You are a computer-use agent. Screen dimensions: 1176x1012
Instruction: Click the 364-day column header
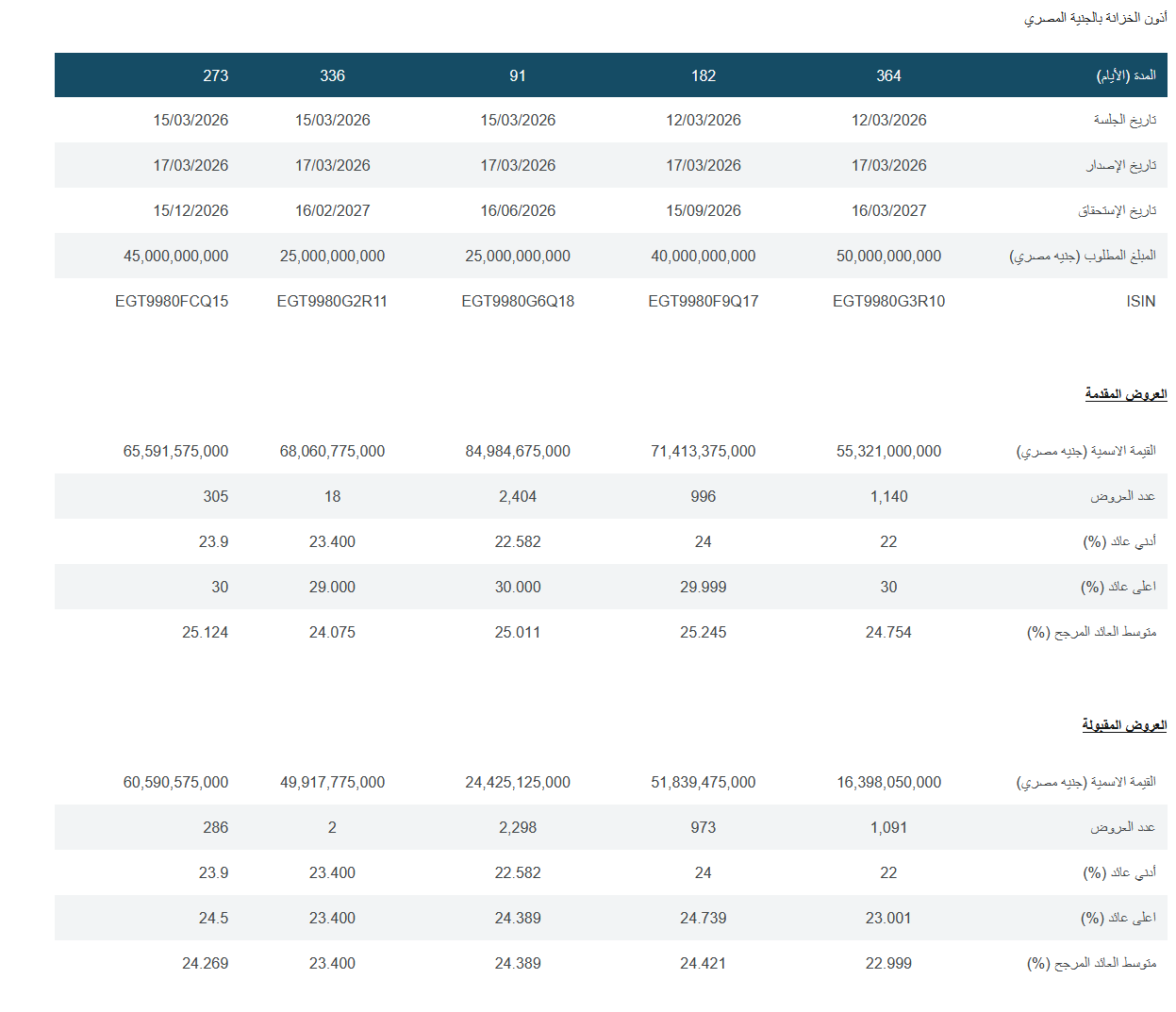click(x=887, y=75)
